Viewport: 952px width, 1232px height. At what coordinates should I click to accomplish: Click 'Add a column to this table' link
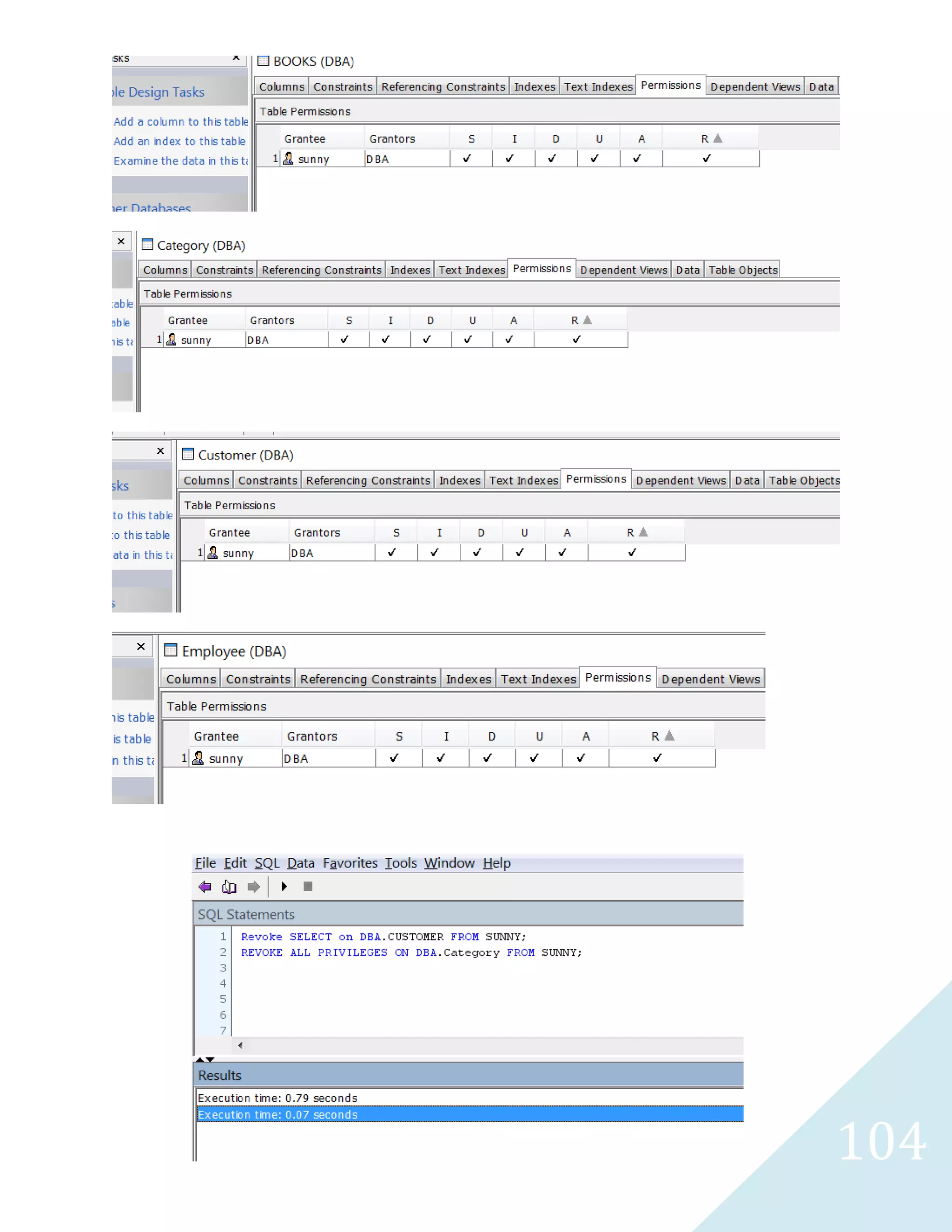pyautogui.click(x=180, y=121)
